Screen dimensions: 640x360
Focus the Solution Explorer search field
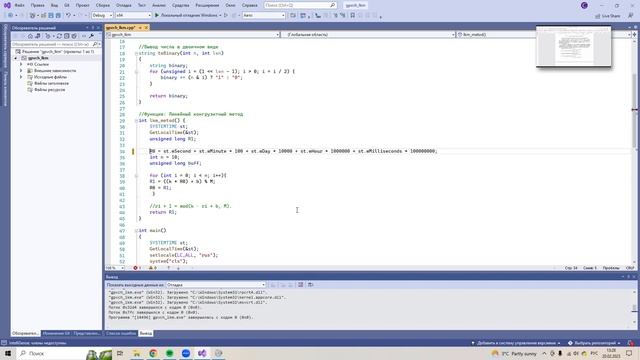[x=55, y=44]
